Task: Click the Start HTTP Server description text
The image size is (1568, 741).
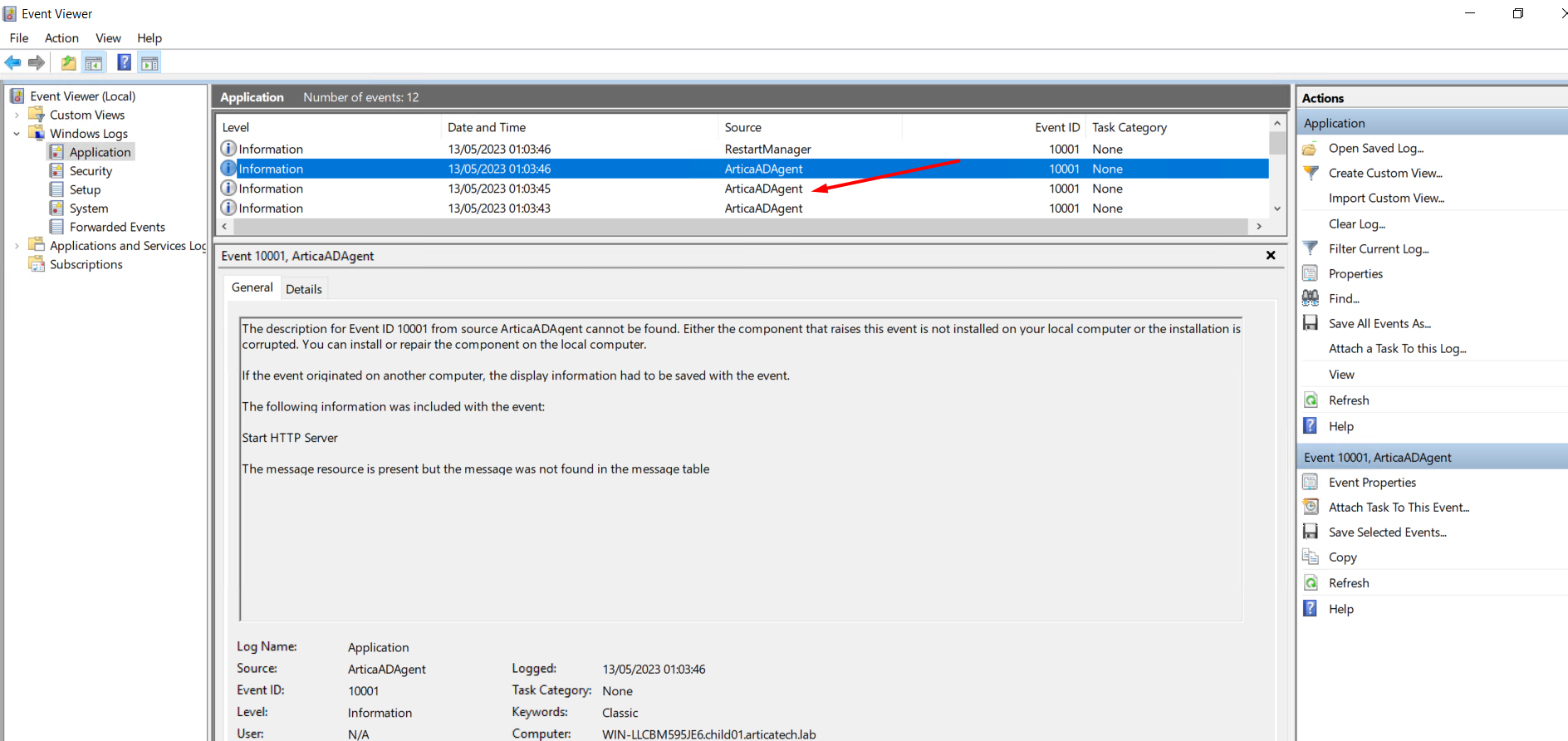Action: 290,438
